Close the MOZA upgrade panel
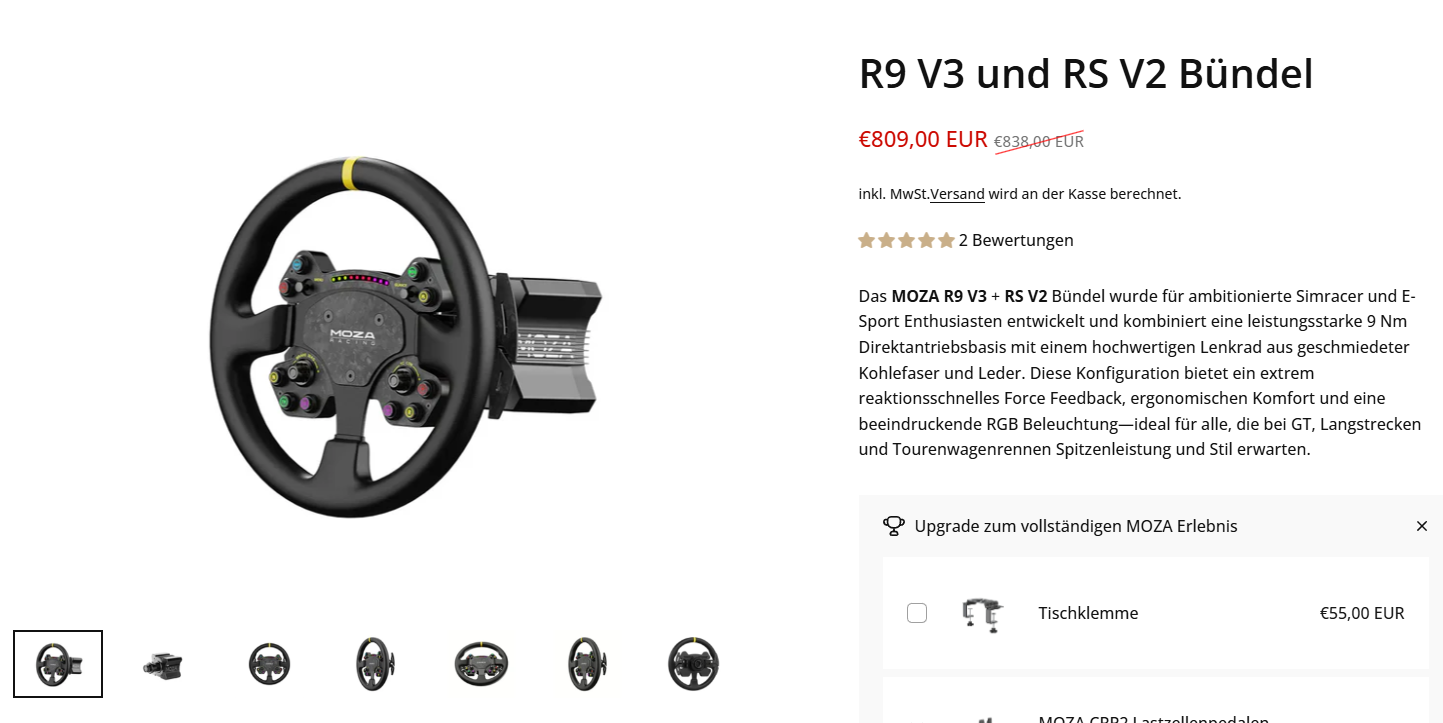 click(x=1421, y=526)
